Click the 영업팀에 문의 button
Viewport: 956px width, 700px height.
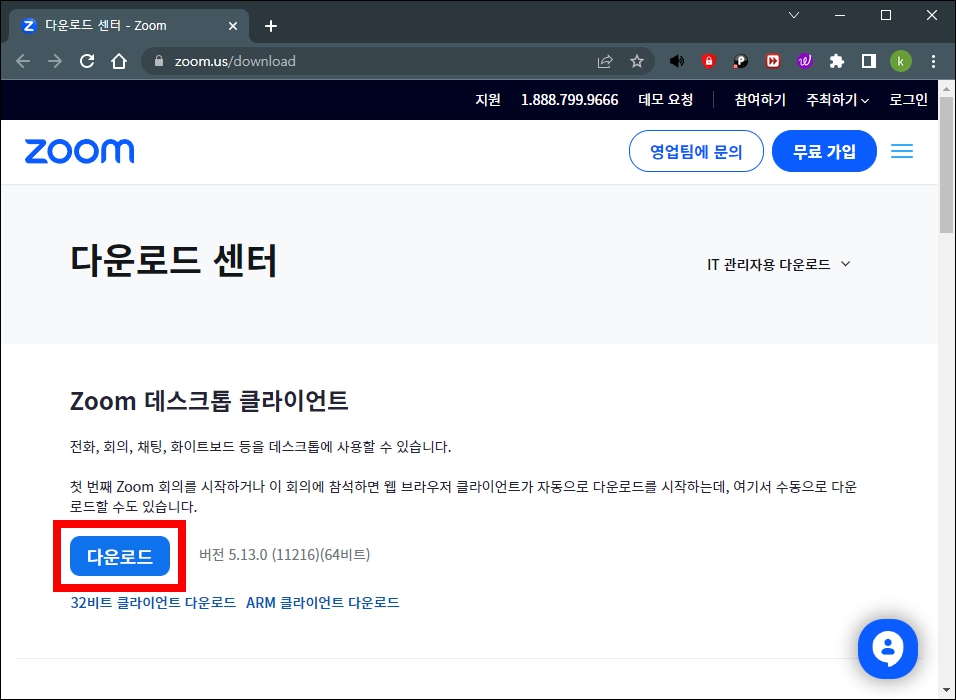point(696,151)
